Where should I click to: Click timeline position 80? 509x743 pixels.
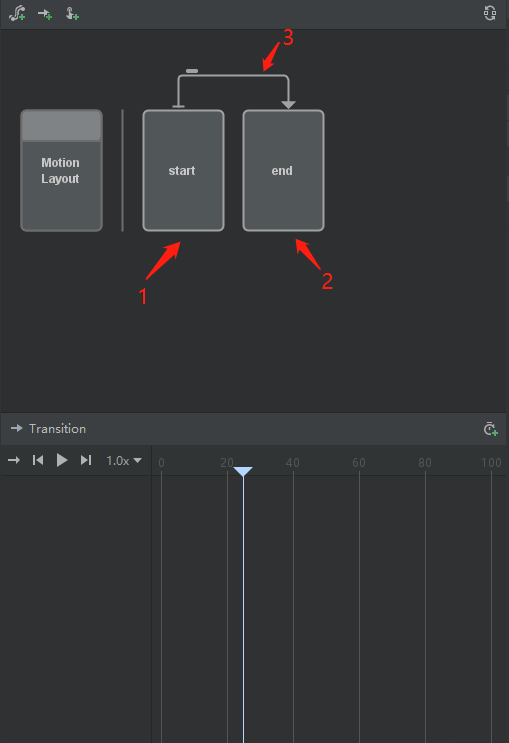point(425,462)
